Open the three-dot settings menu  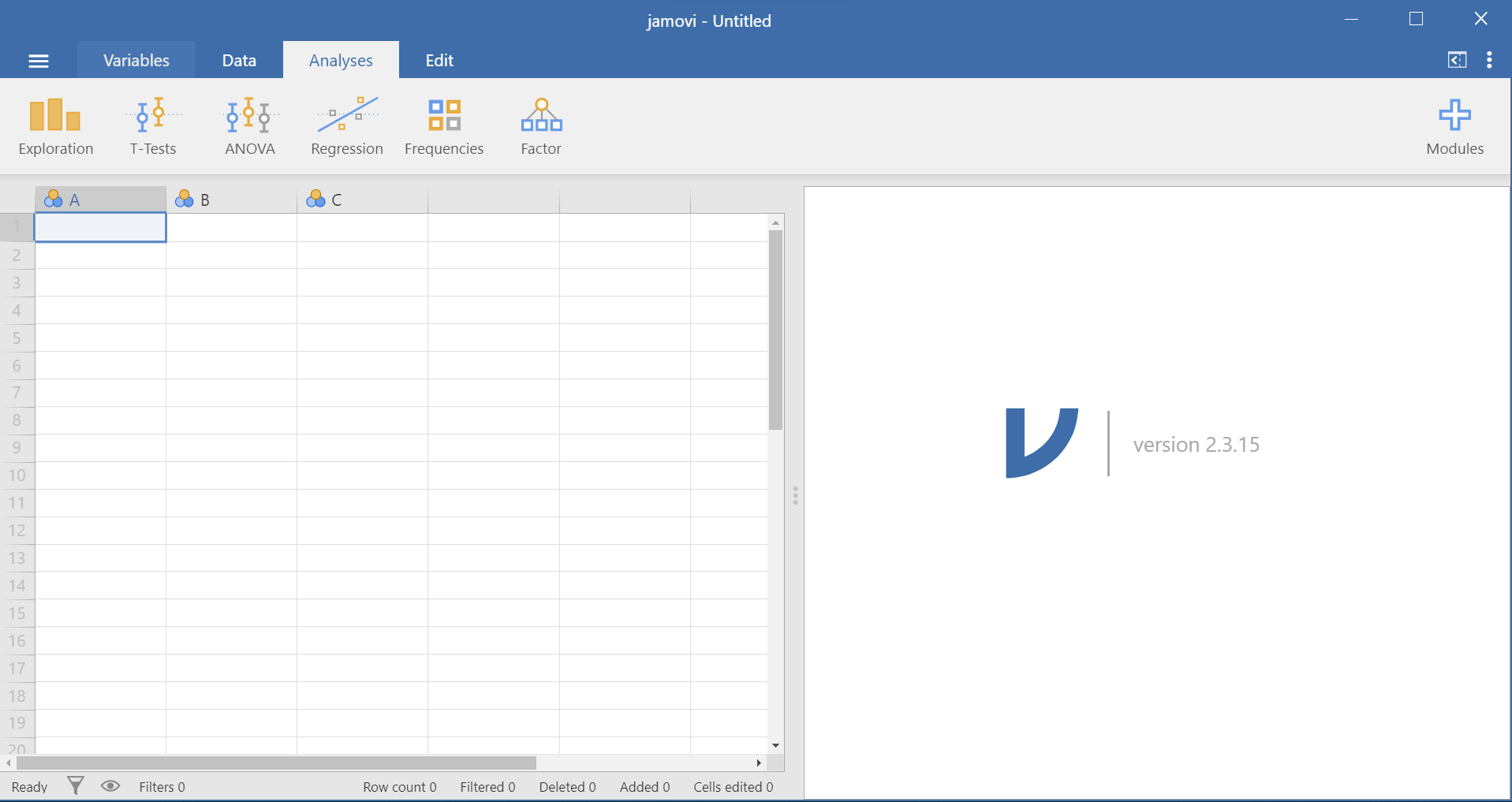1489,60
